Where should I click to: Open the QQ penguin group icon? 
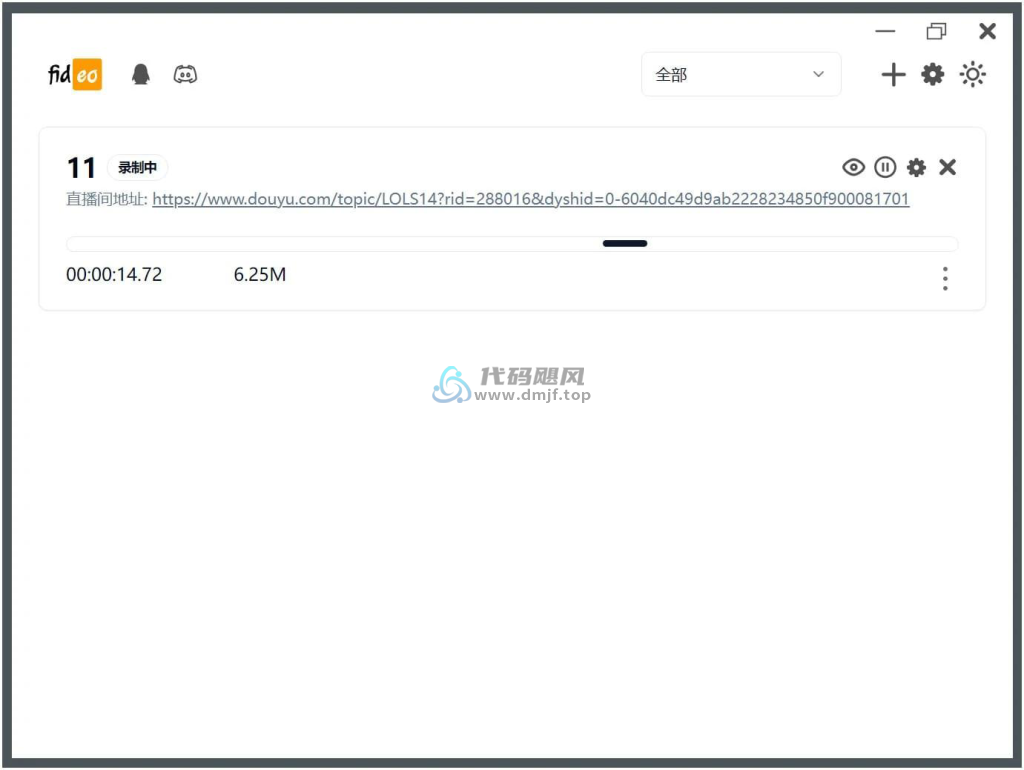click(140, 74)
